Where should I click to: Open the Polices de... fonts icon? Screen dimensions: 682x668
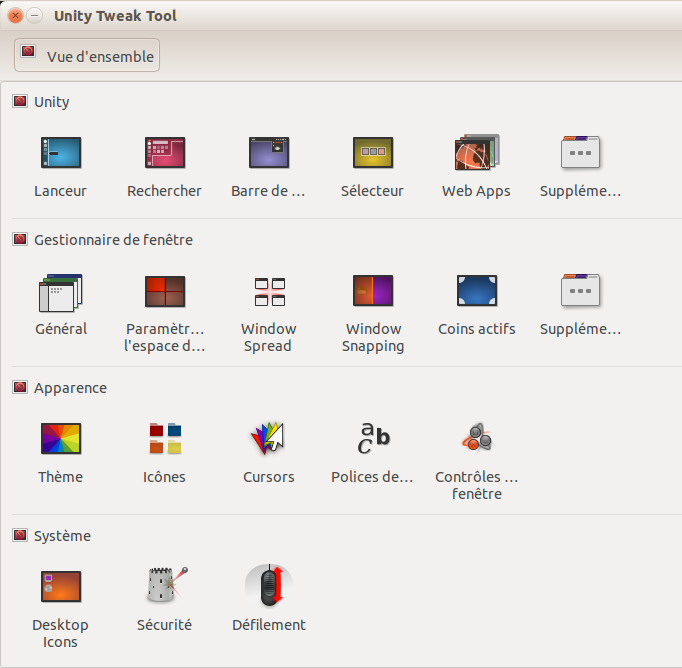pos(373,438)
